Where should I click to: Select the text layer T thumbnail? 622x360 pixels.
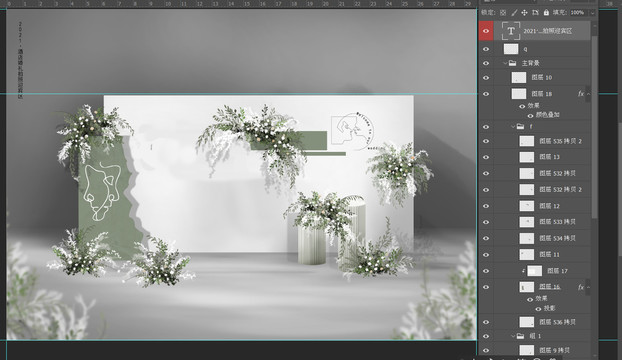coord(511,31)
